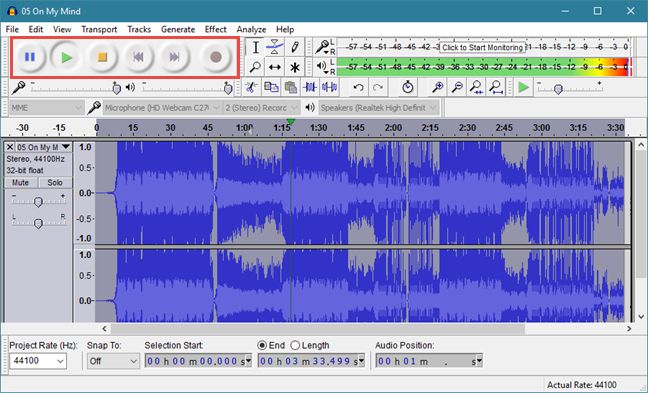This screenshot has height=393, width=648.
Task: Click the vertical scrollbar down arrow
Action: coord(641,317)
